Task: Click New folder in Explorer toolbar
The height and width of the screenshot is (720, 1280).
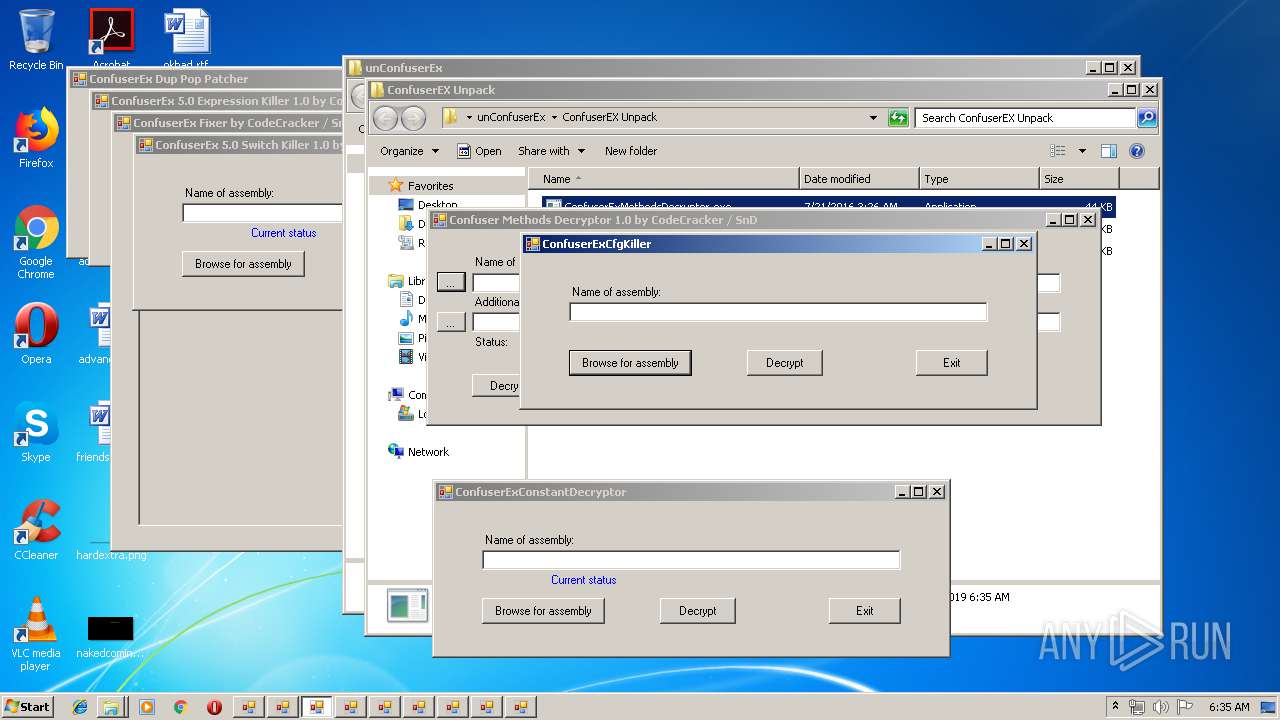Action: 631,151
